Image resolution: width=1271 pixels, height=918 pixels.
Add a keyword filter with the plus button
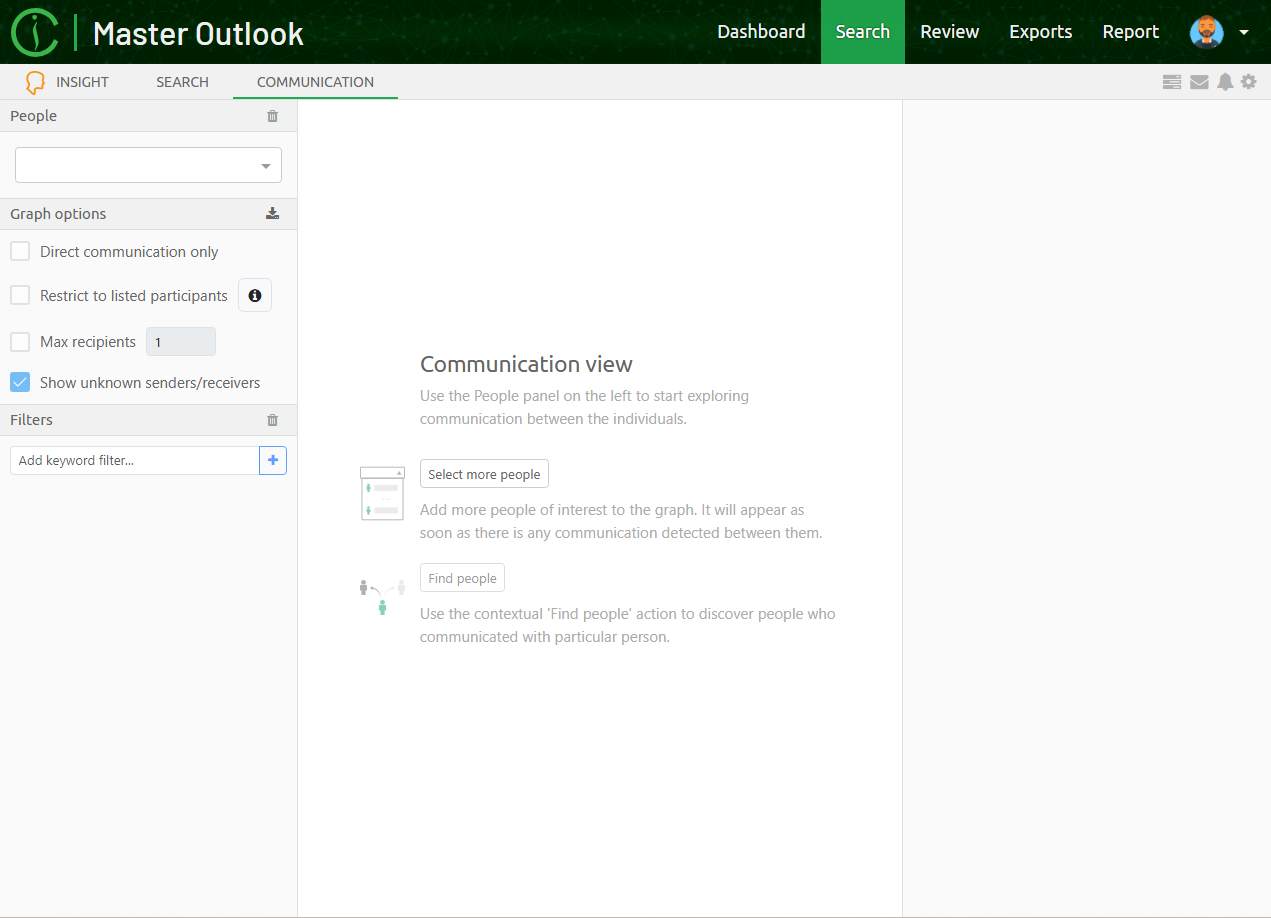click(273, 460)
